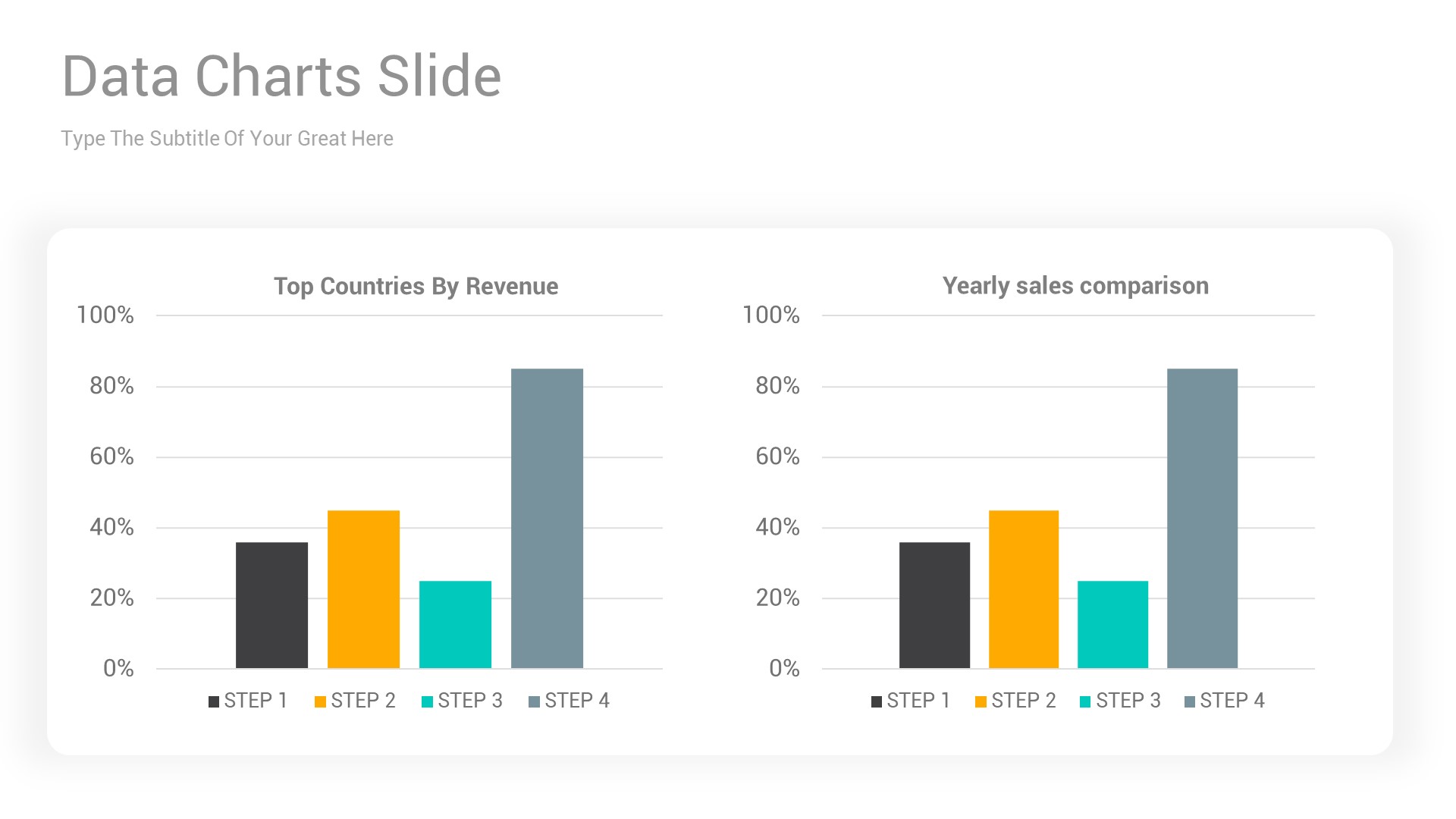Select the orange bar in the yearly sales chart
Image resolution: width=1456 pixels, height=819 pixels.
click(1024, 589)
